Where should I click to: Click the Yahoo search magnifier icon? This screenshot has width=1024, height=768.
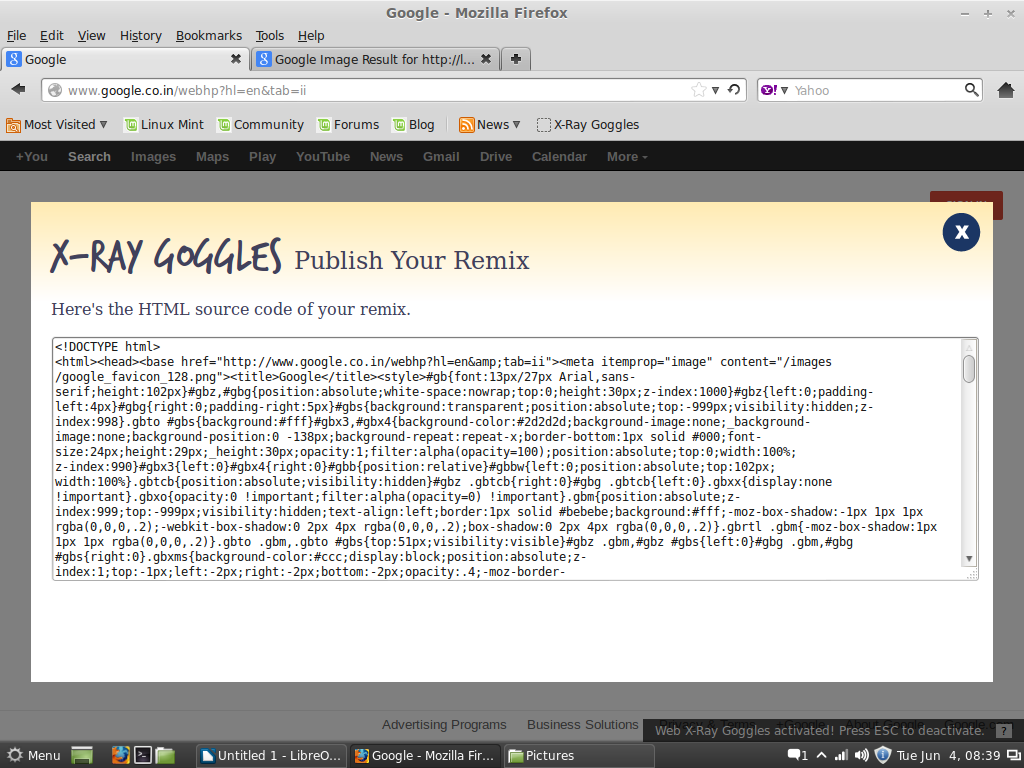[x=971, y=89]
